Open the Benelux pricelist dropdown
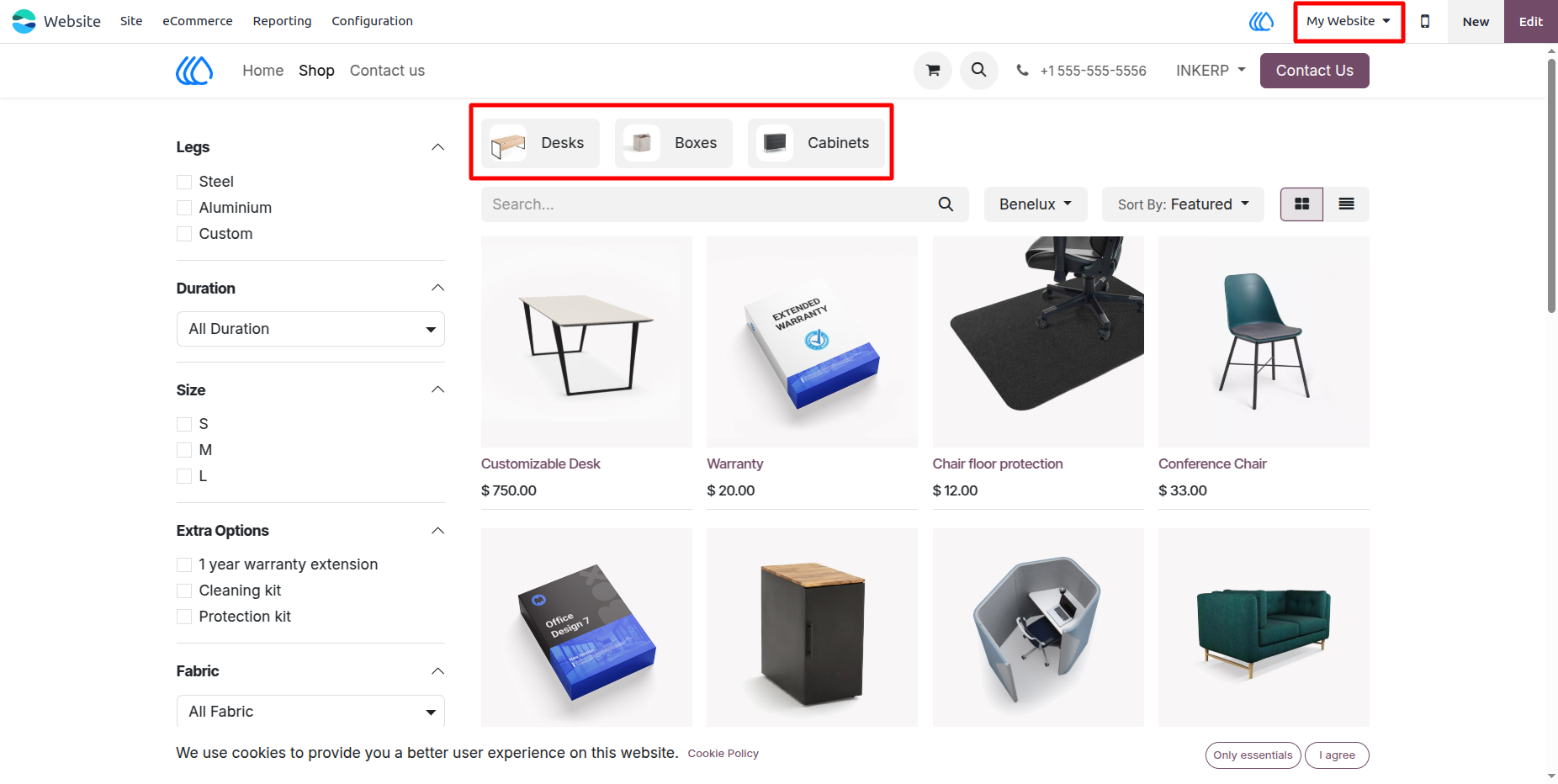 [x=1036, y=204]
